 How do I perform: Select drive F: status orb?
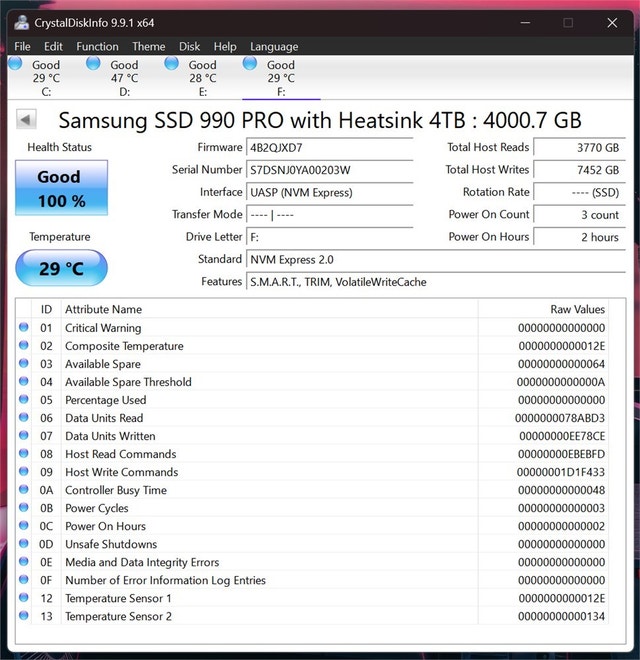(x=250, y=63)
